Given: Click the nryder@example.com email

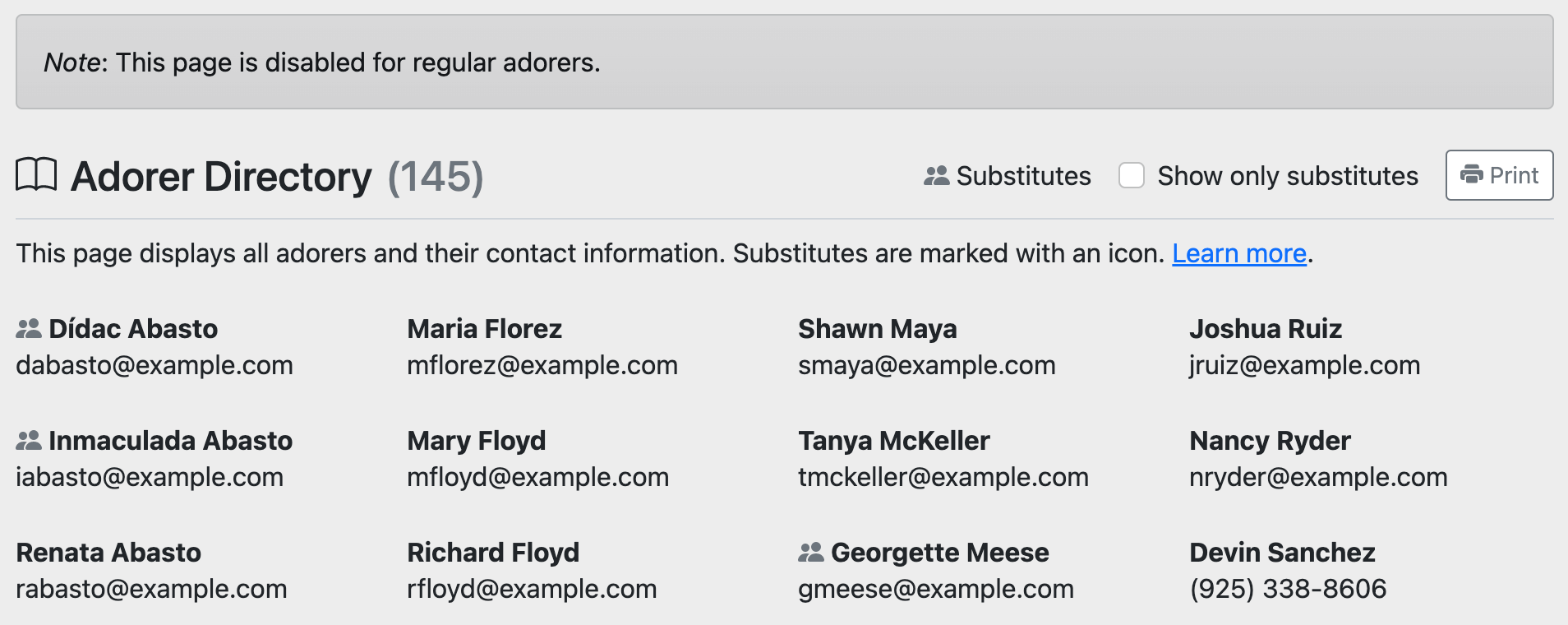Looking at the screenshot, I should point(1317,477).
